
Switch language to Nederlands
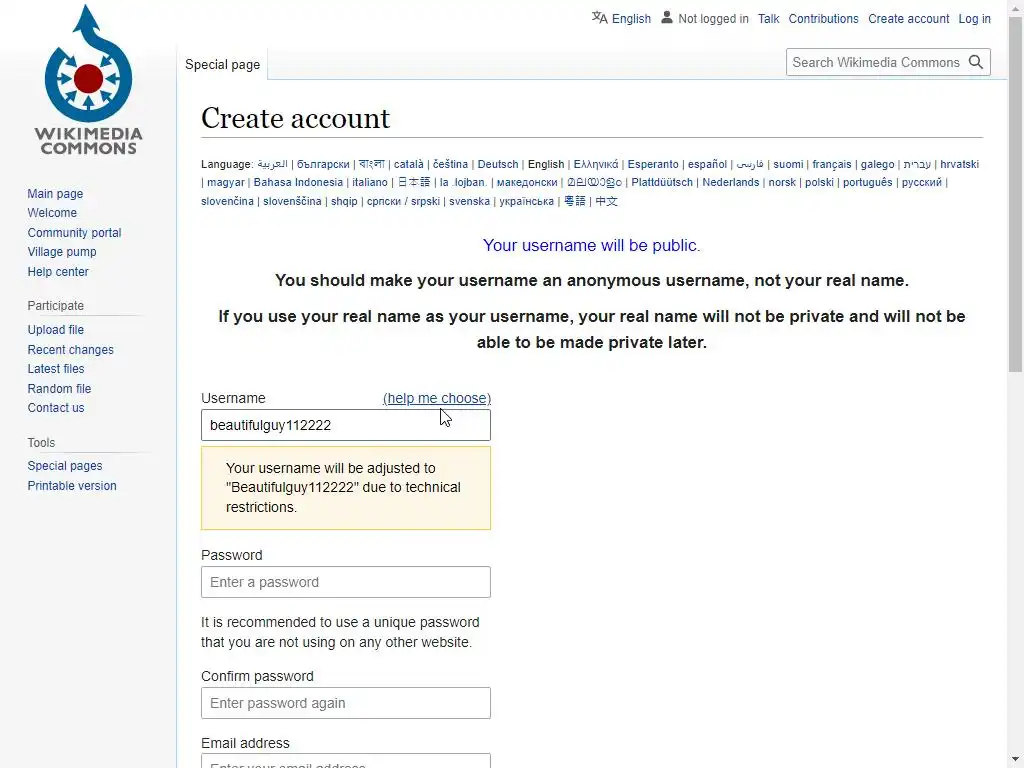[x=731, y=183]
